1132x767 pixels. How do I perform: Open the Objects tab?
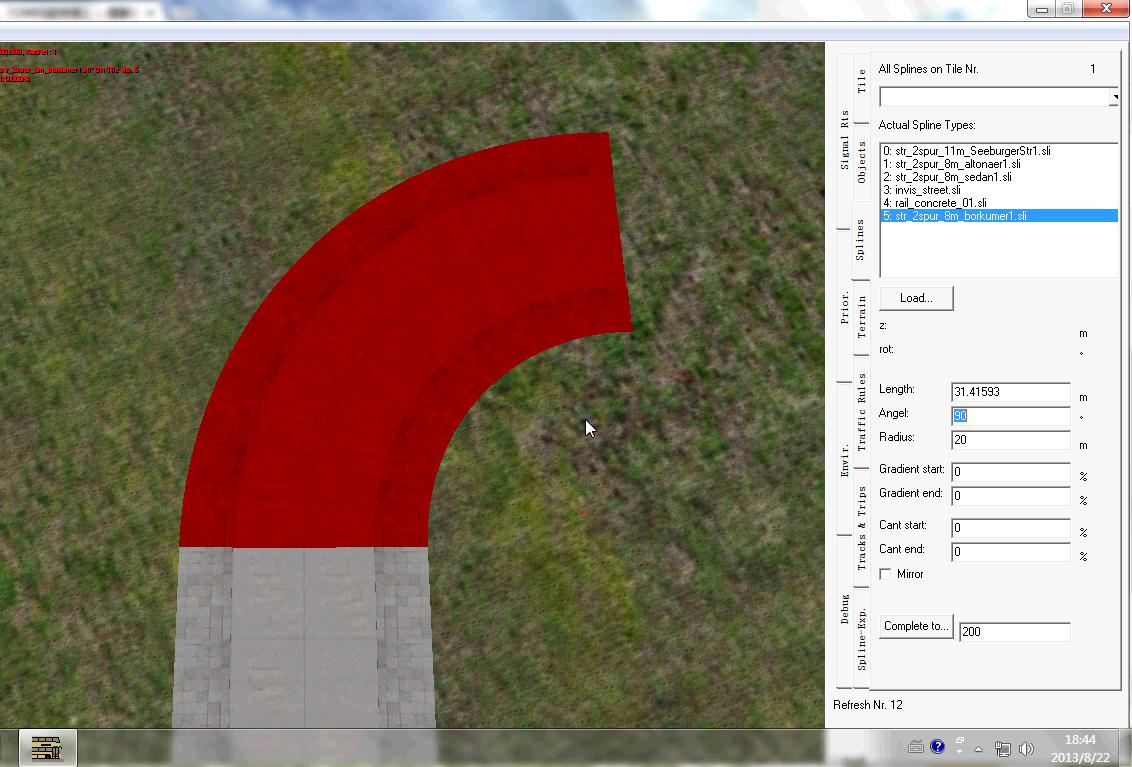pos(861,162)
